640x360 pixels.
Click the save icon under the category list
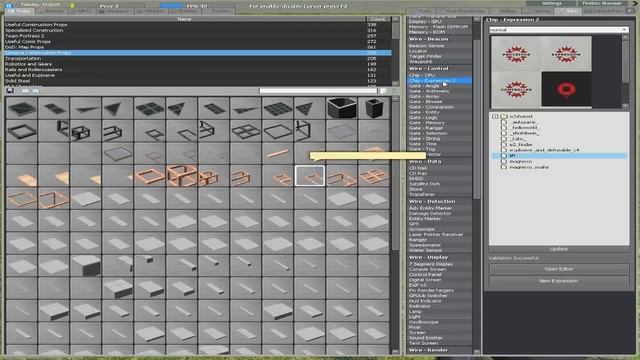coord(10,91)
